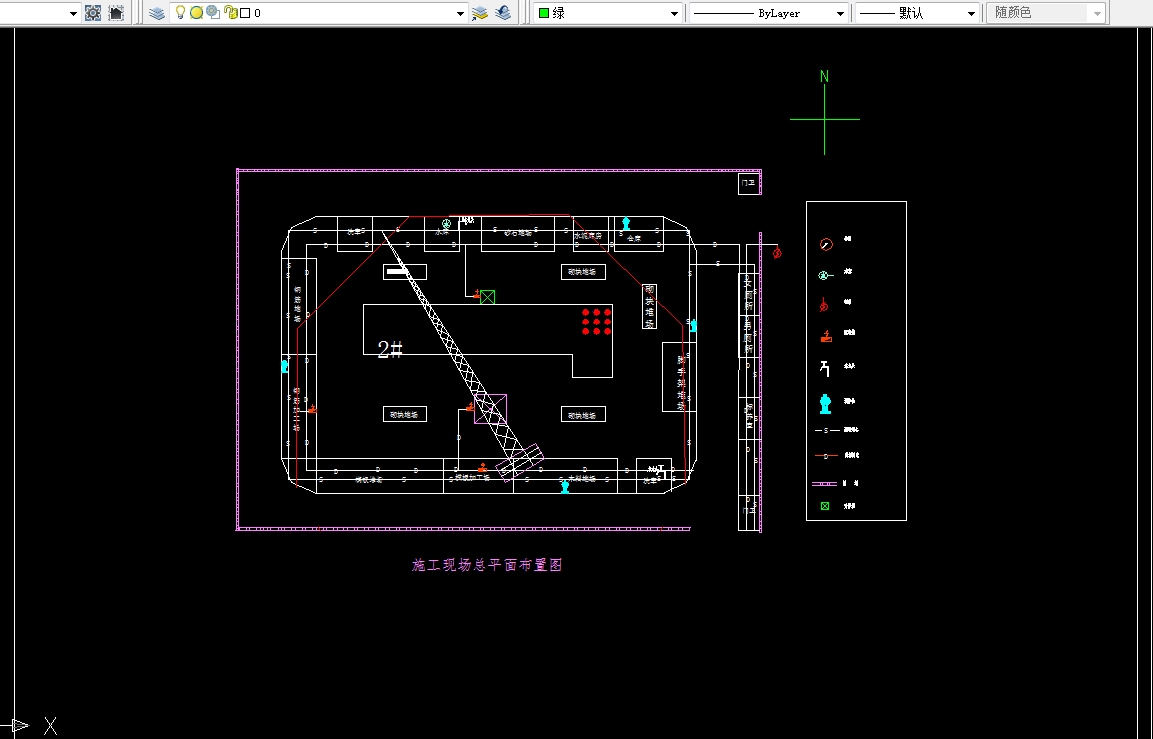Open the Workspace Settings gear icon

(x=93, y=13)
